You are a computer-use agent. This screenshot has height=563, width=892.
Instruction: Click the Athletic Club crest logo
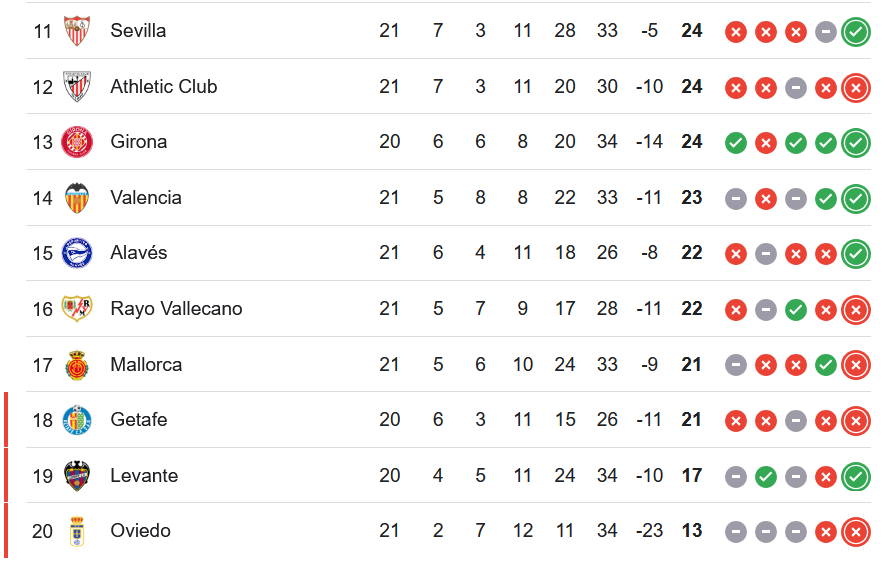tap(77, 86)
